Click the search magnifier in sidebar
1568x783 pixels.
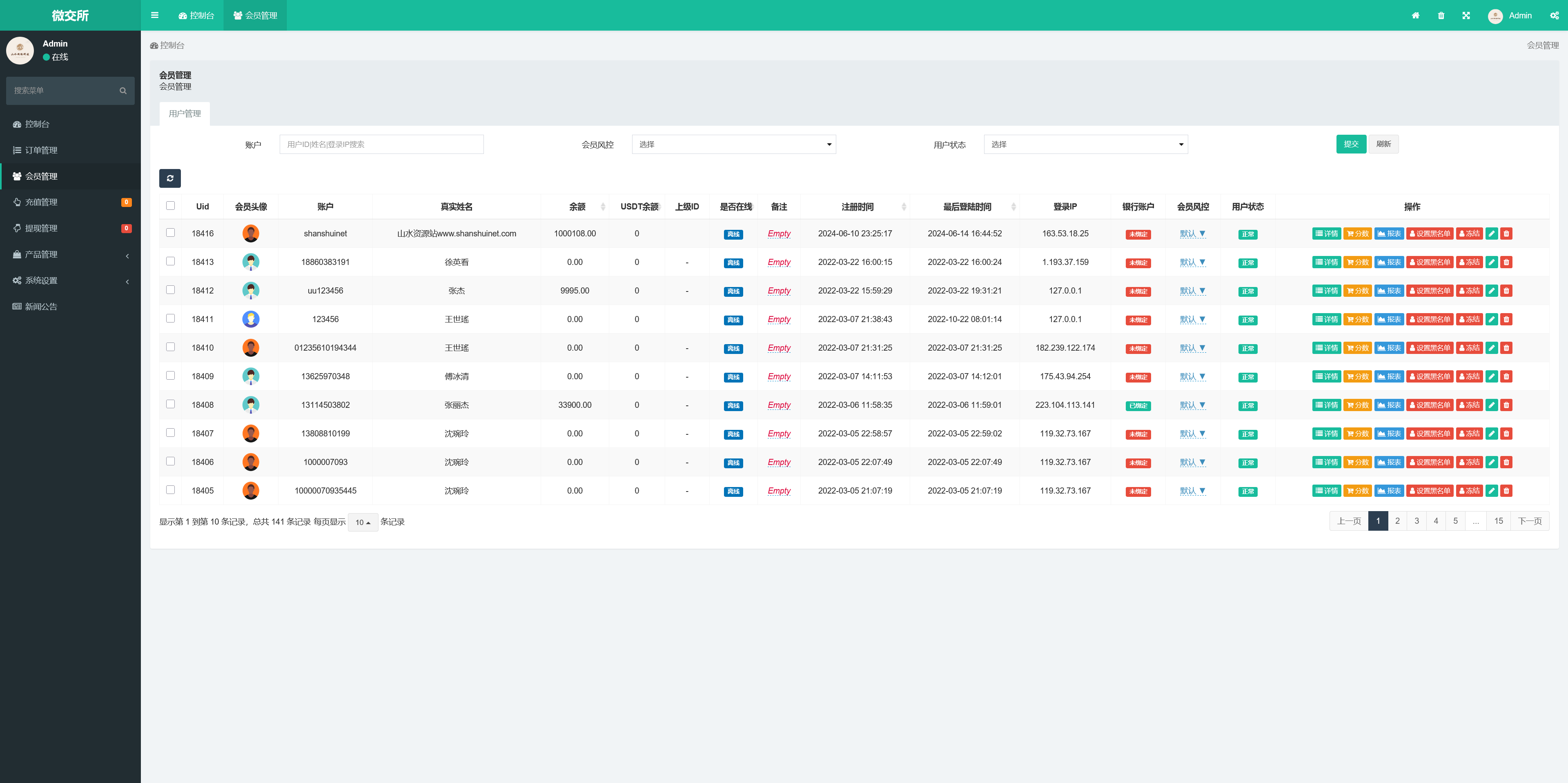click(x=123, y=91)
